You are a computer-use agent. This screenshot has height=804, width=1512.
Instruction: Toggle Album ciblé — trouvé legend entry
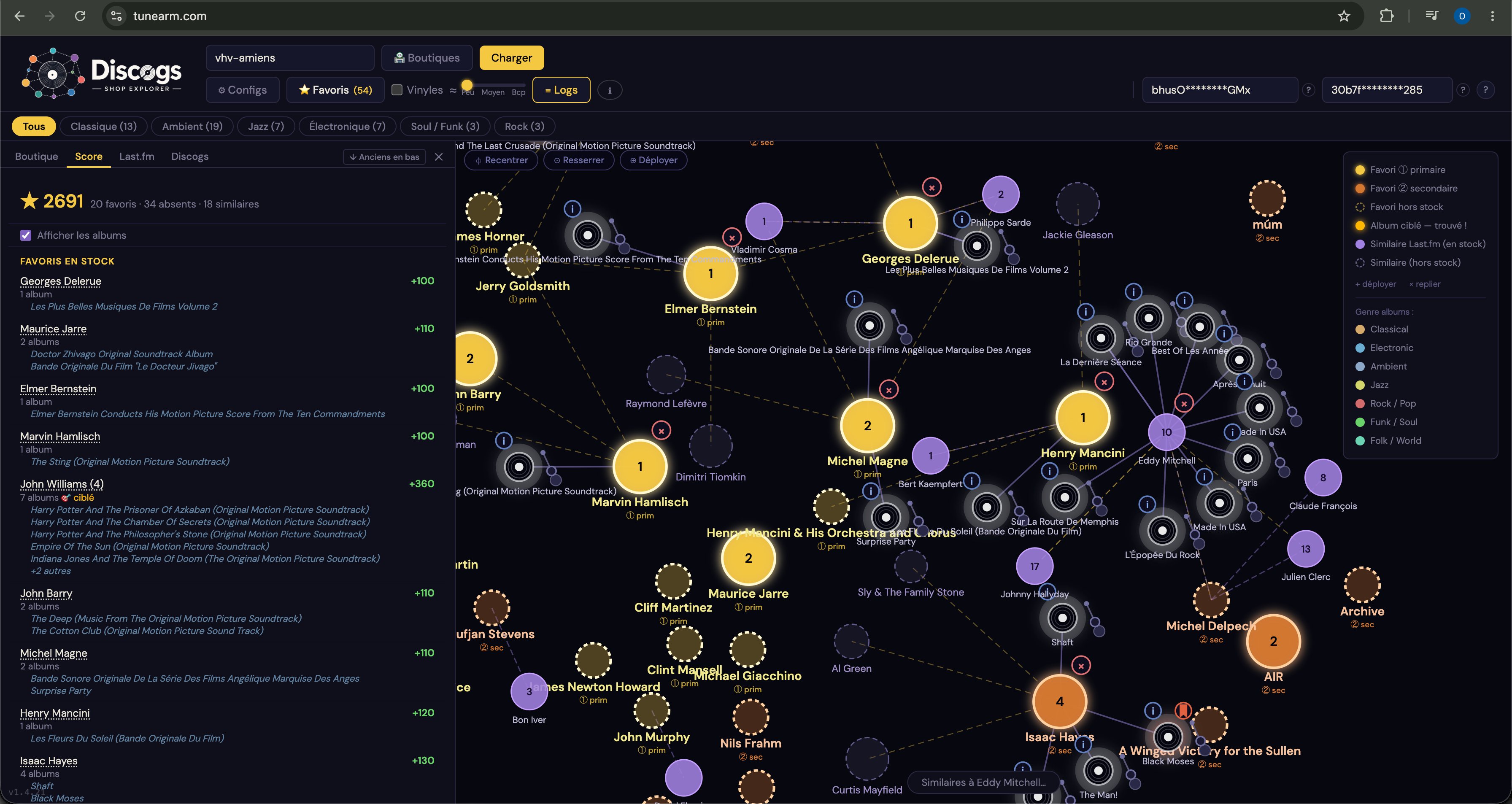[1410, 225]
